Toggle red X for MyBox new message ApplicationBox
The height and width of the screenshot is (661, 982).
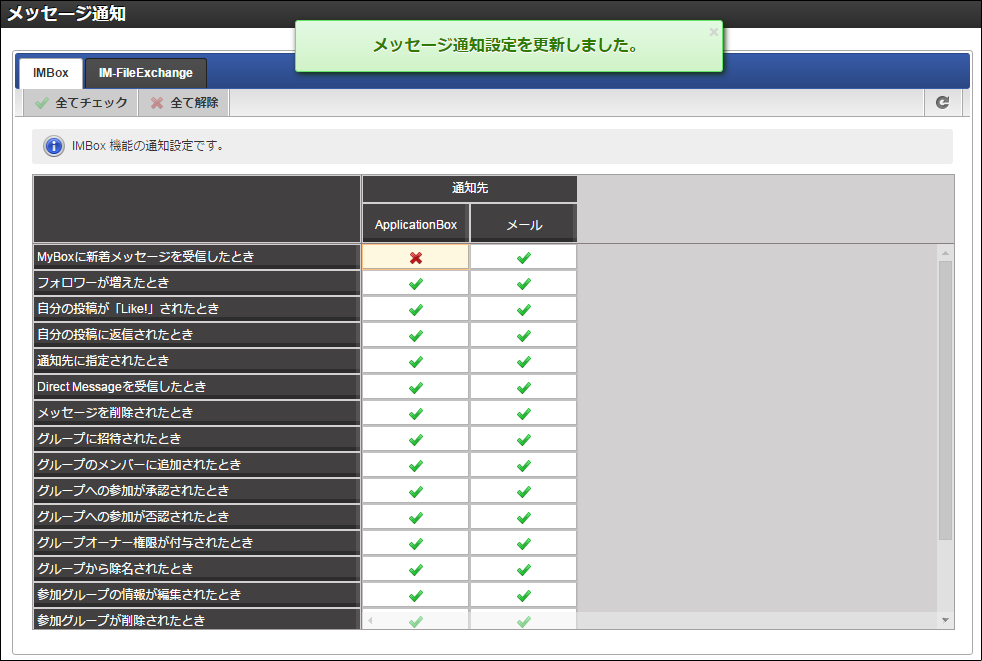click(415, 258)
